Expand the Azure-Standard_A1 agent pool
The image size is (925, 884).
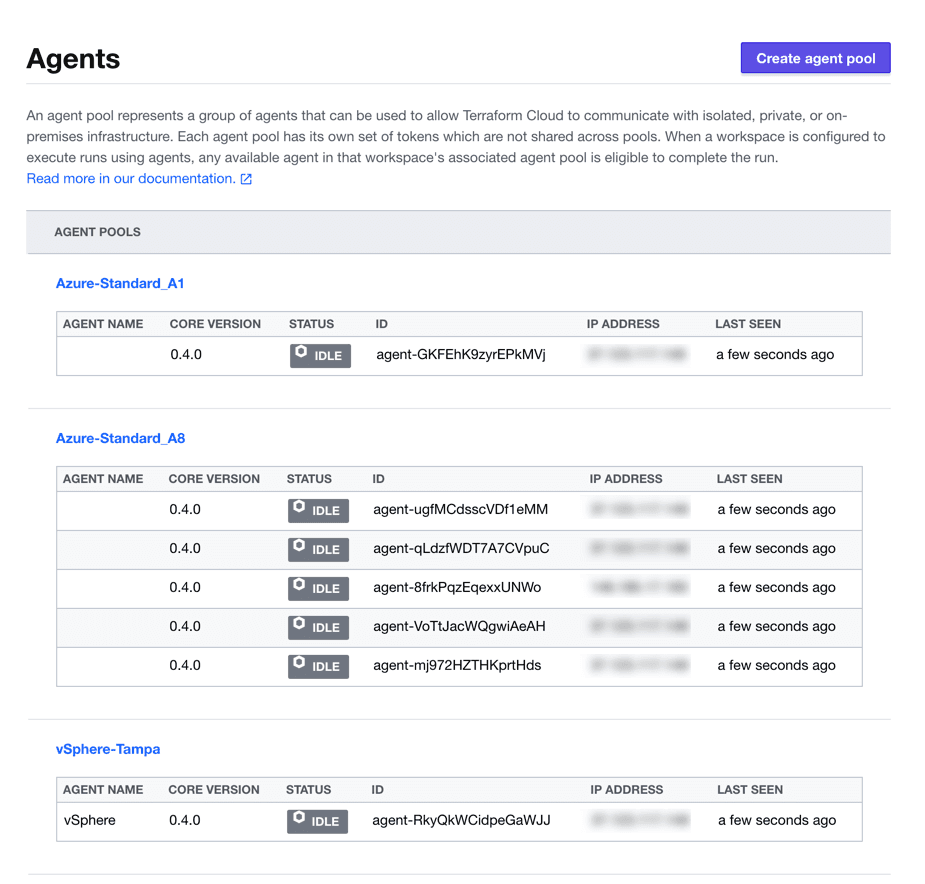coord(120,283)
